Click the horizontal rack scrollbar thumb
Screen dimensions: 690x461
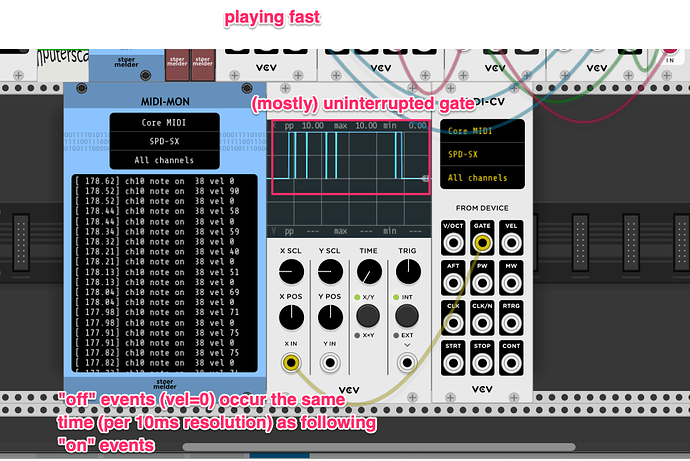(x=379, y=447)
